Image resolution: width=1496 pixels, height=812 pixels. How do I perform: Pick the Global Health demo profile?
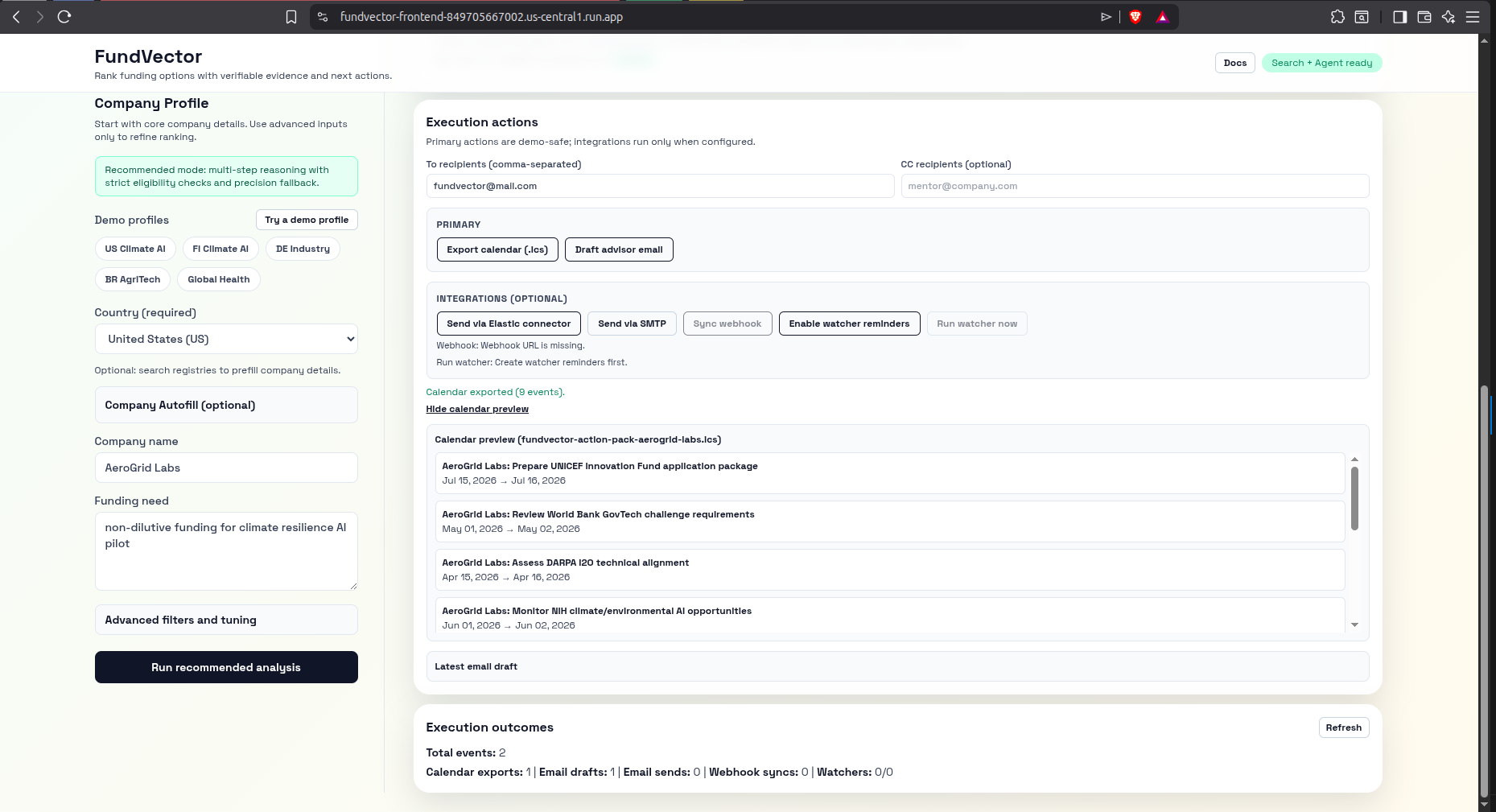(x=219, y=279)
